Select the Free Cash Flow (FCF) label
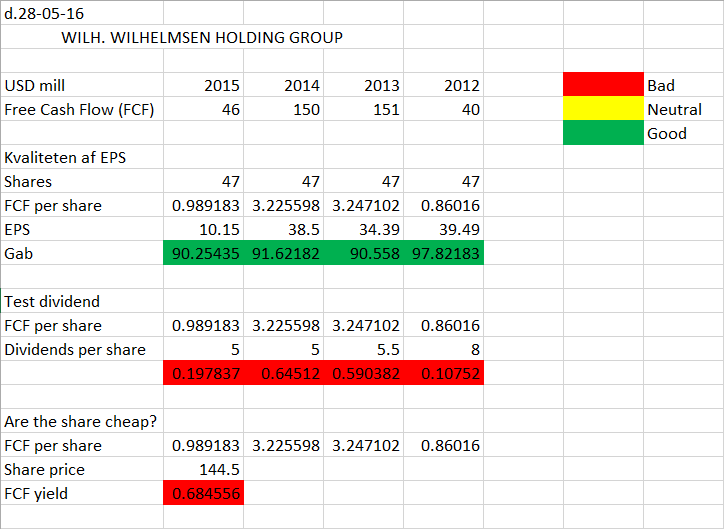The width and height of the screenshot is (724, 529). [79, 109]
